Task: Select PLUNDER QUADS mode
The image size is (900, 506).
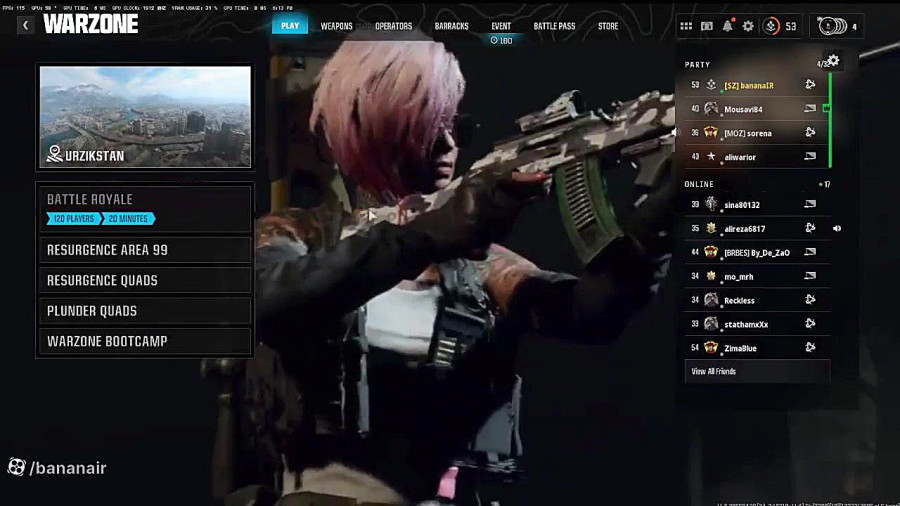Action: (145, 311)
